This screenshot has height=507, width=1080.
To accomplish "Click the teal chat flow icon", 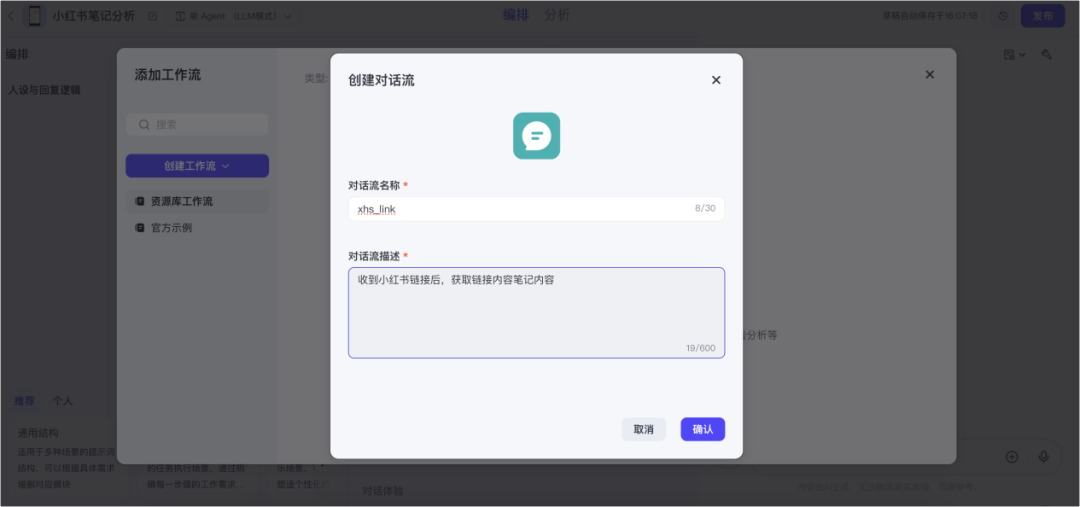I will [x=537, y=136].
